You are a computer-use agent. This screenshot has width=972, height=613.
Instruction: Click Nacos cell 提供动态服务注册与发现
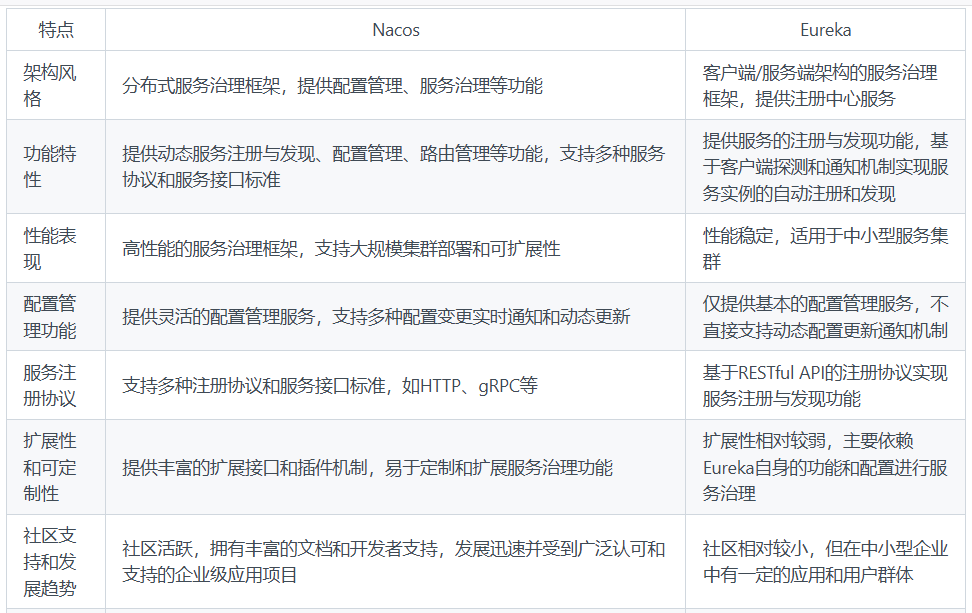(395, 167)
